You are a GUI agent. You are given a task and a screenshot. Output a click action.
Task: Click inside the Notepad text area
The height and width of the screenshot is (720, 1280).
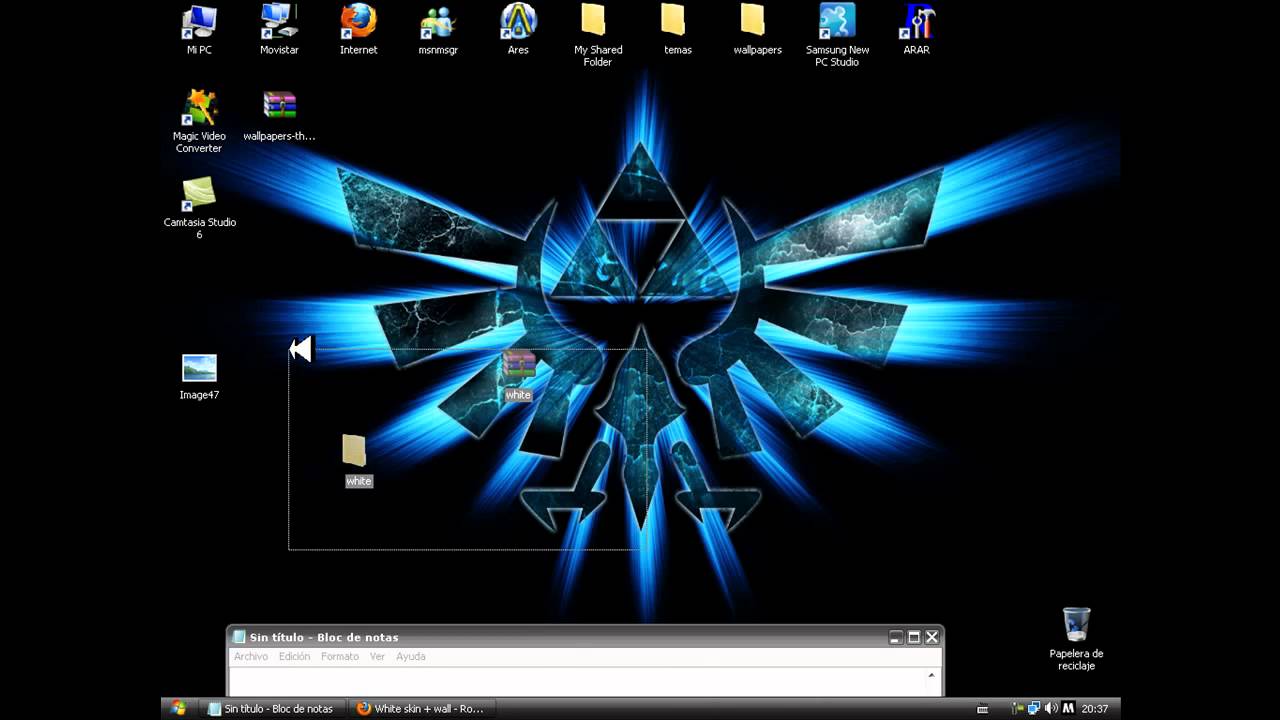coord(576,681)
